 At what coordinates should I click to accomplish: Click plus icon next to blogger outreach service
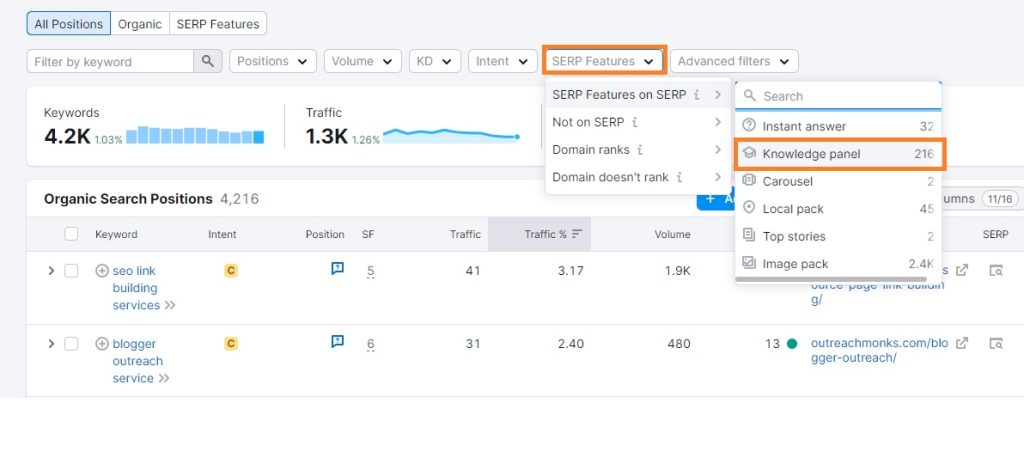(x=102, y=344)
